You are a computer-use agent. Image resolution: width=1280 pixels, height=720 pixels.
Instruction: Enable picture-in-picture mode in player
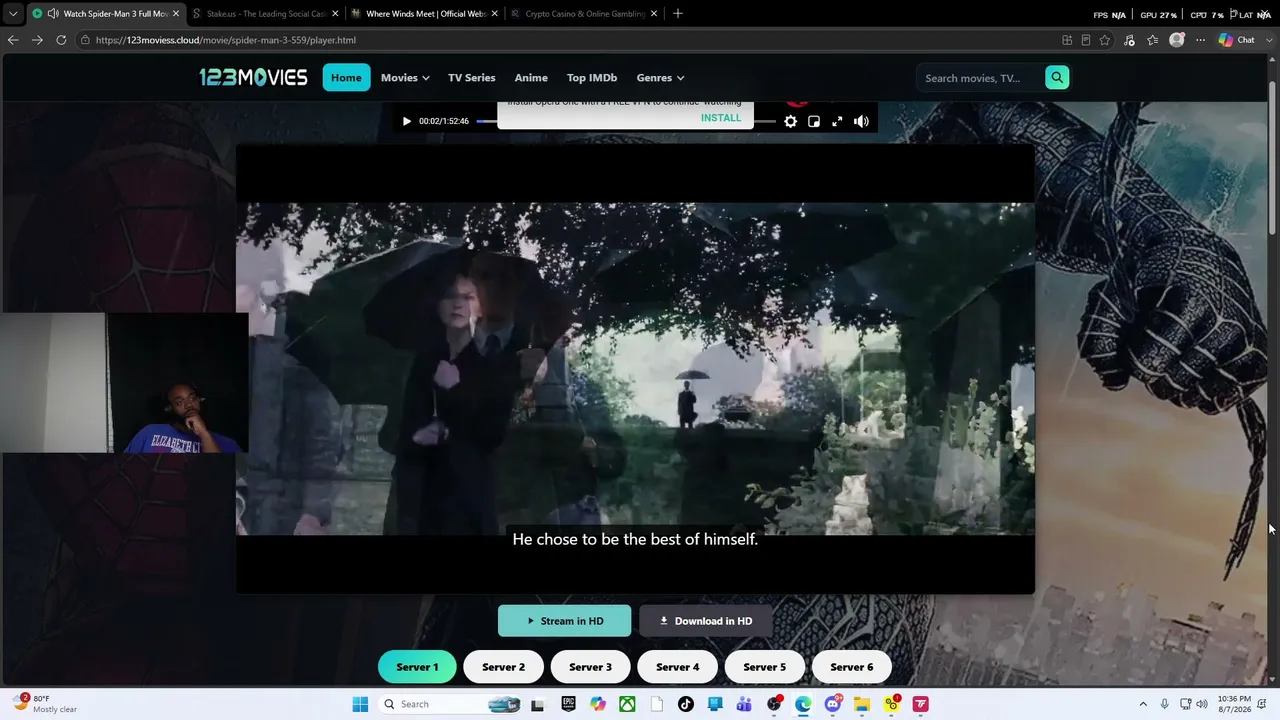pyautogui.click(x=814, y=121)
